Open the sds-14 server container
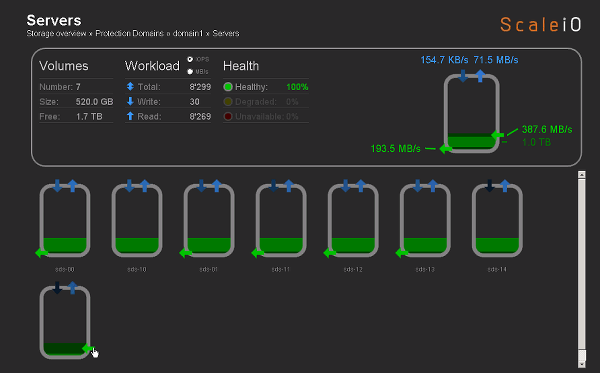 point(497,220)
